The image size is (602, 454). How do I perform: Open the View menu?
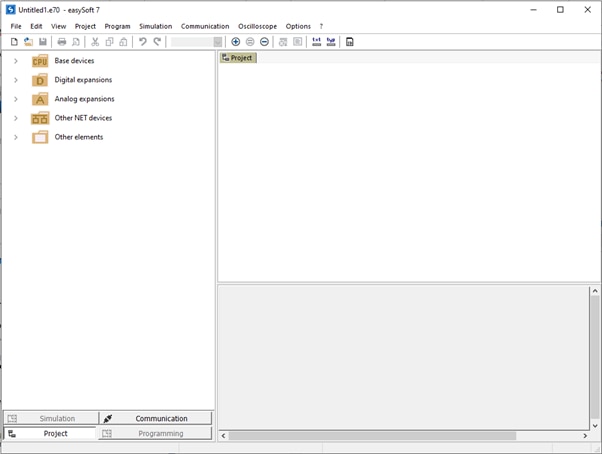(x=58, y=26)
